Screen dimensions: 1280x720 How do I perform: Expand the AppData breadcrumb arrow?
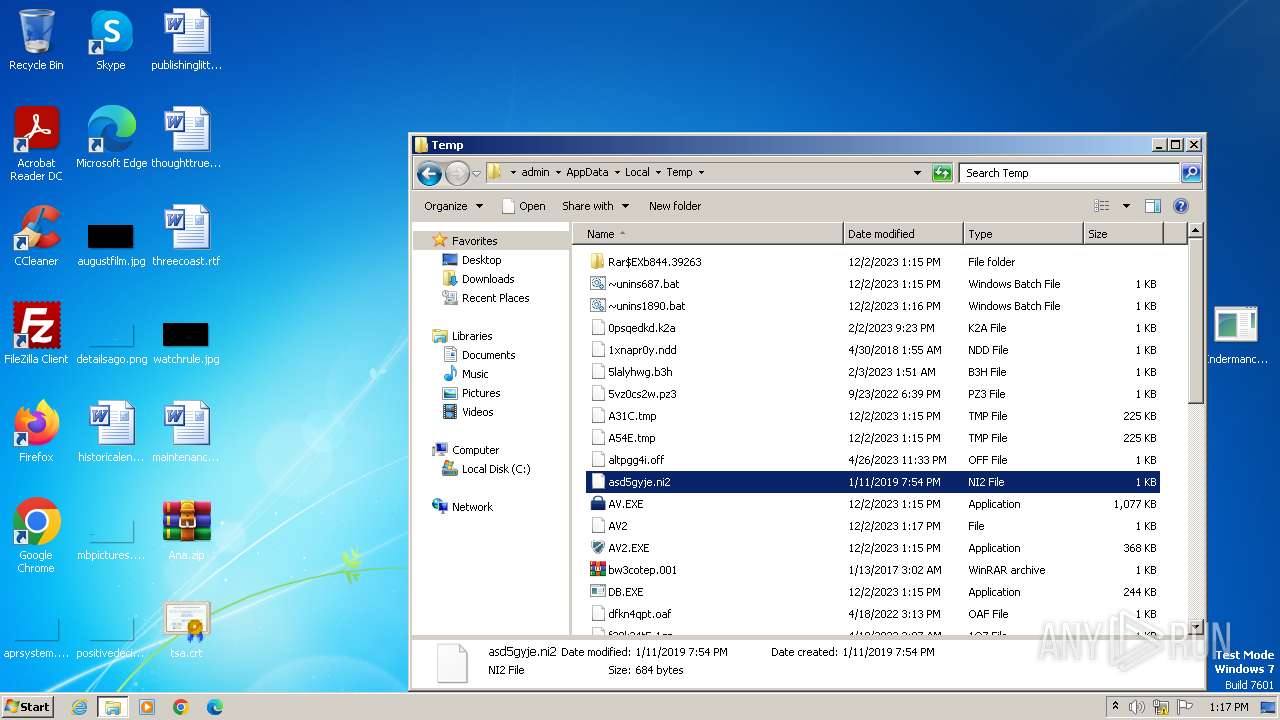click(x=617, y=173)
